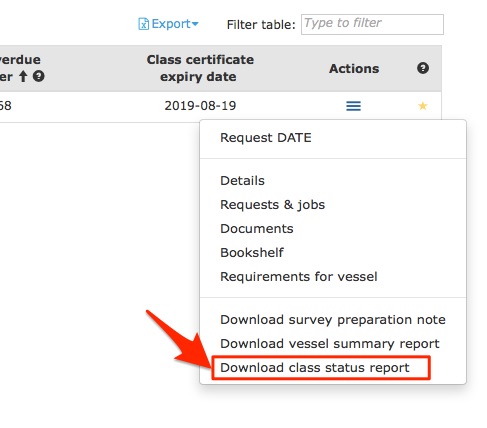Choose Requests & jobs menu entry

[272, 205]
